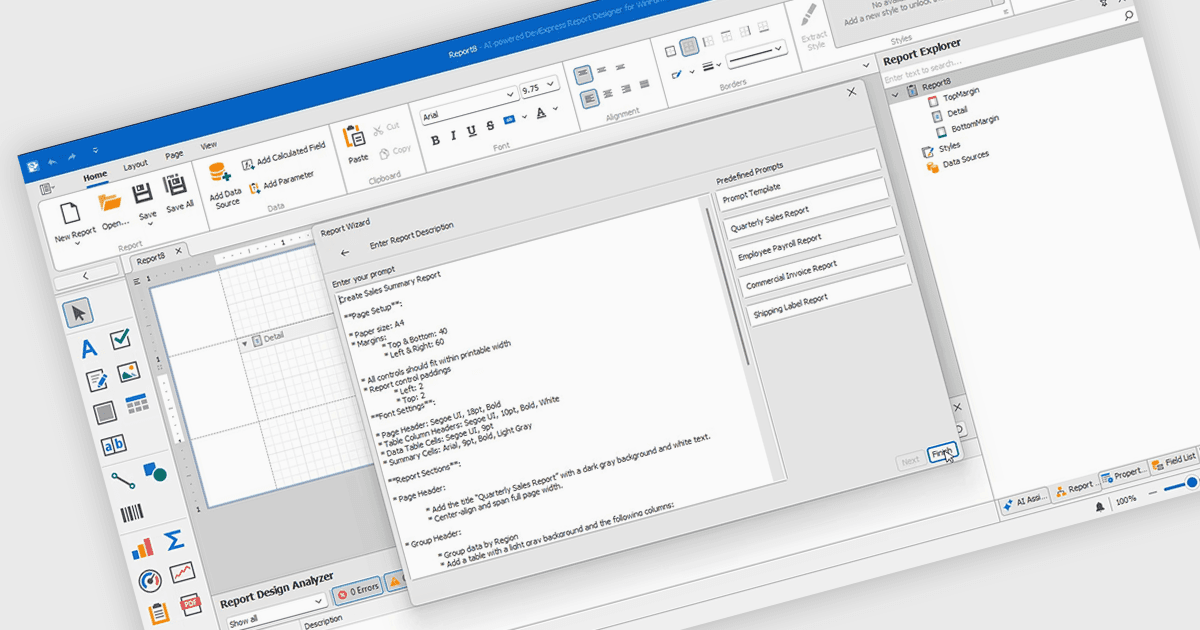This screenshot has width=1200, height=630.
Task: Select the Gauge control tool
Action: [150, 581]
